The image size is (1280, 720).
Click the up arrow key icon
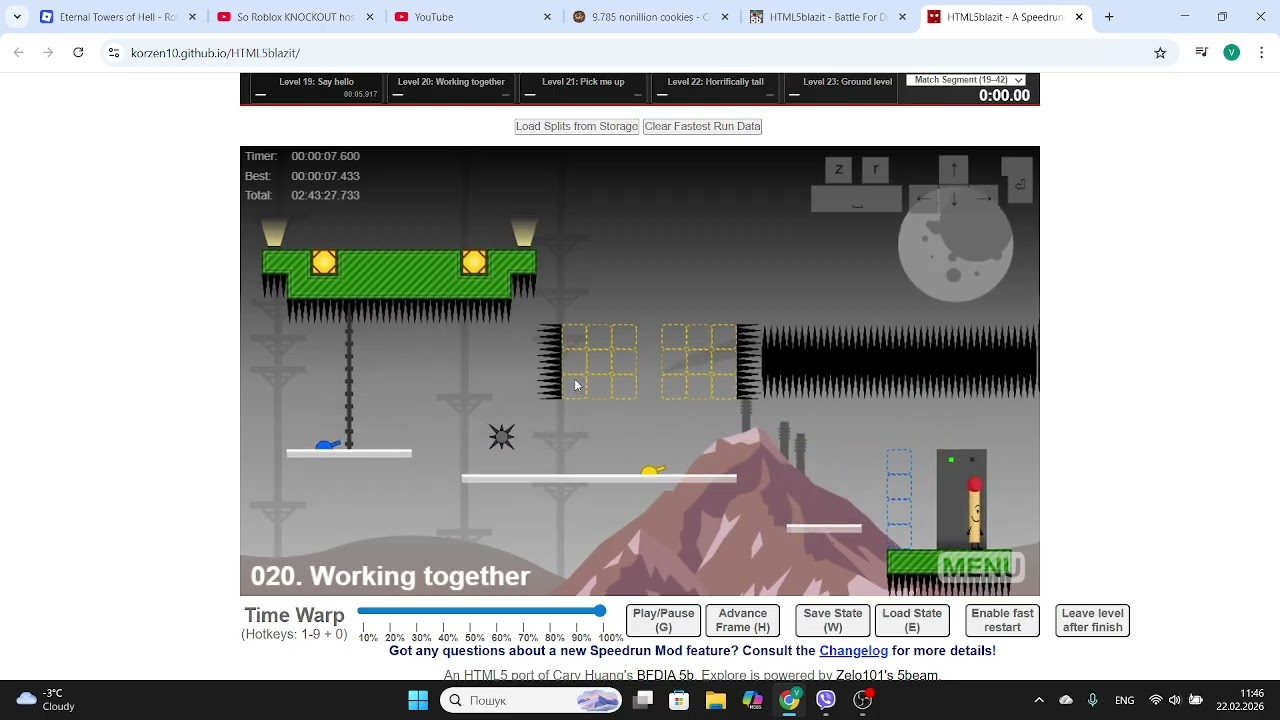pos(954,170)
